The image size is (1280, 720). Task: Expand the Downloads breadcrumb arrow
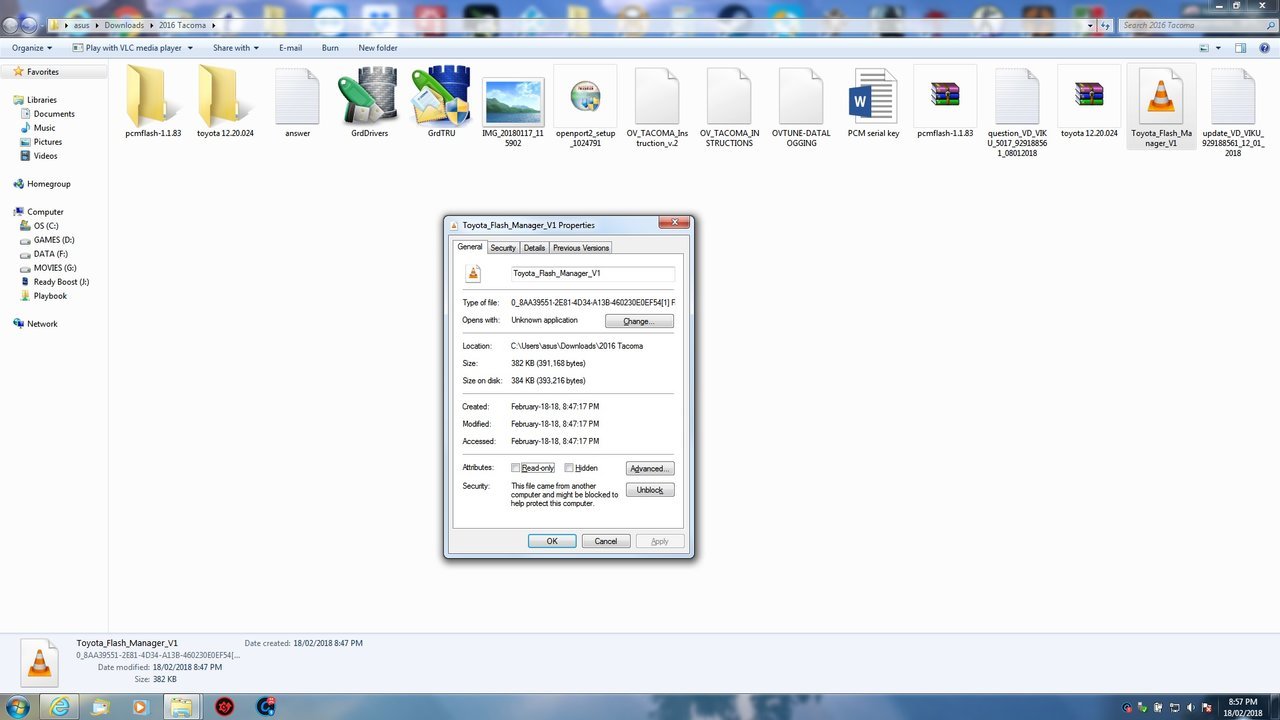pos(152,25)
